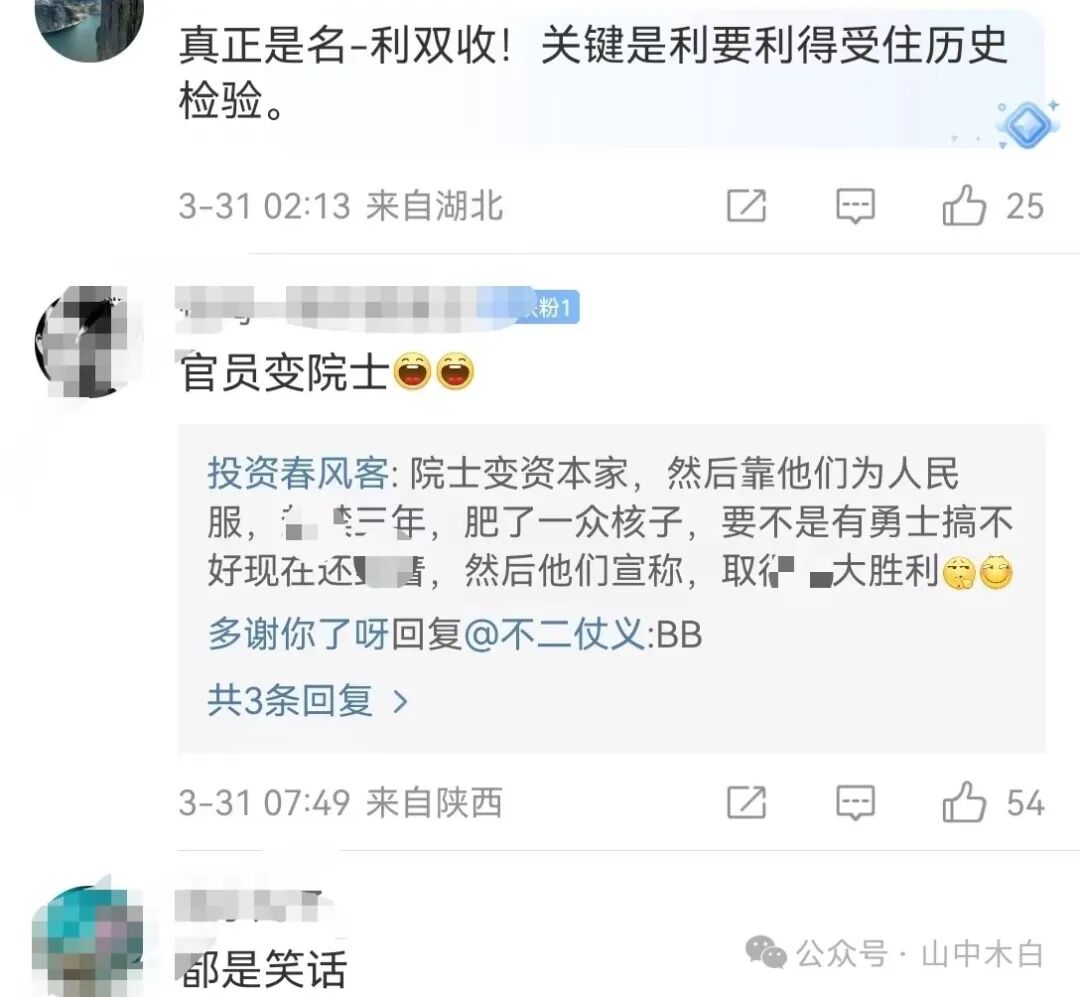
Task: Tap the chevron next to 共3条回复
Action: [x=400, y=702]
